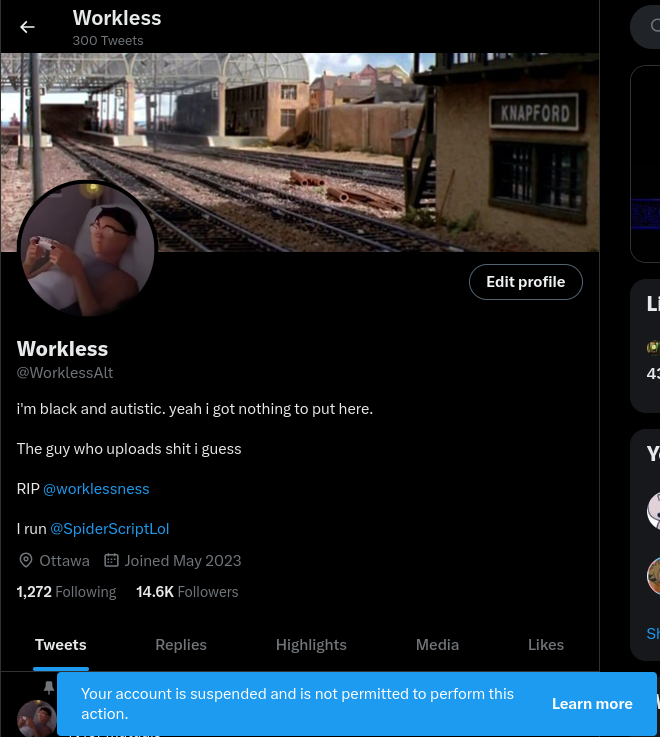Click the '300 Tweets' header count
The width and height of the screenshot is (660, 737).
tap(108, 41)
